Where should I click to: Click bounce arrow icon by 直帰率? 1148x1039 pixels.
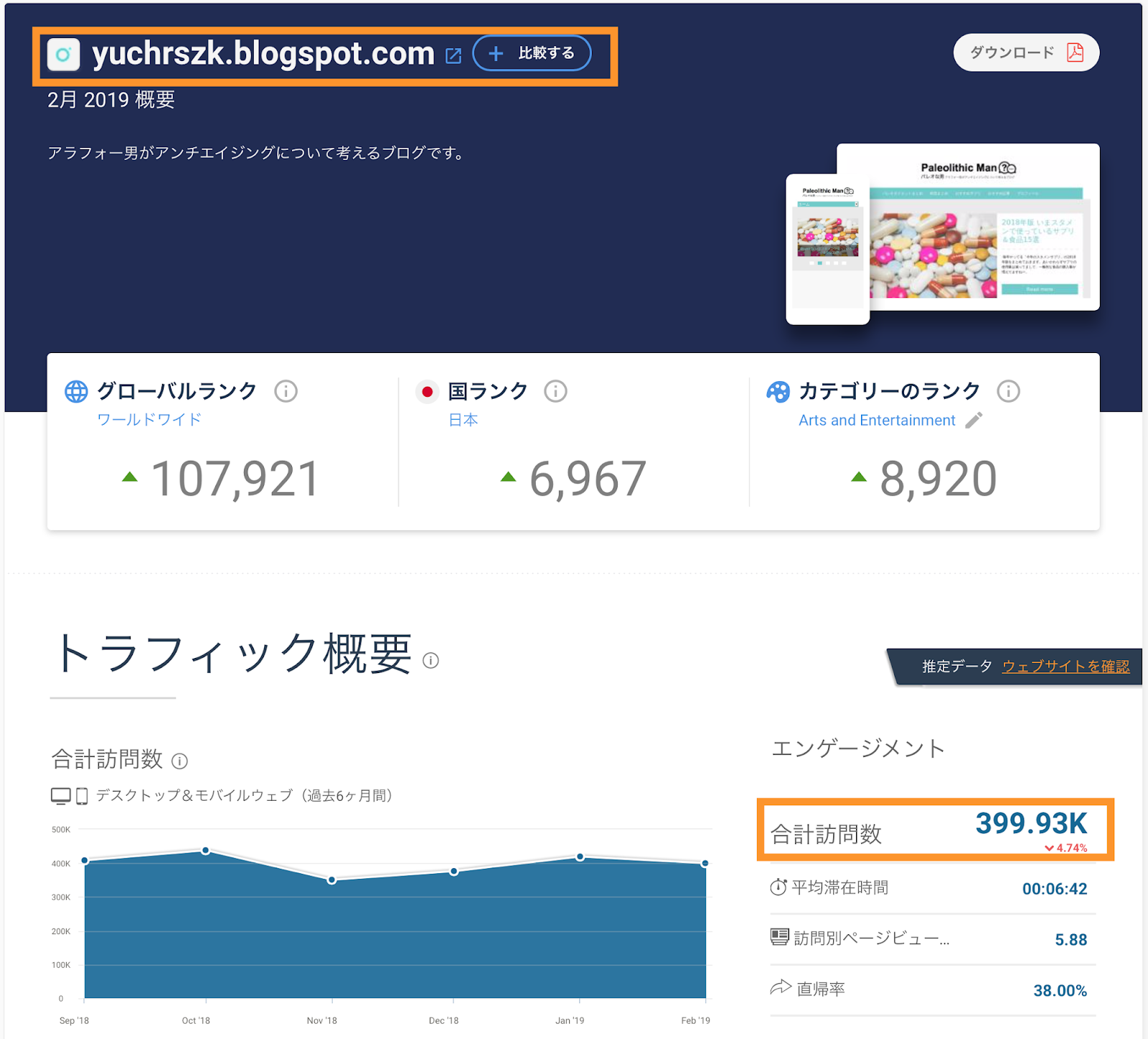click(x=781, y=987)
